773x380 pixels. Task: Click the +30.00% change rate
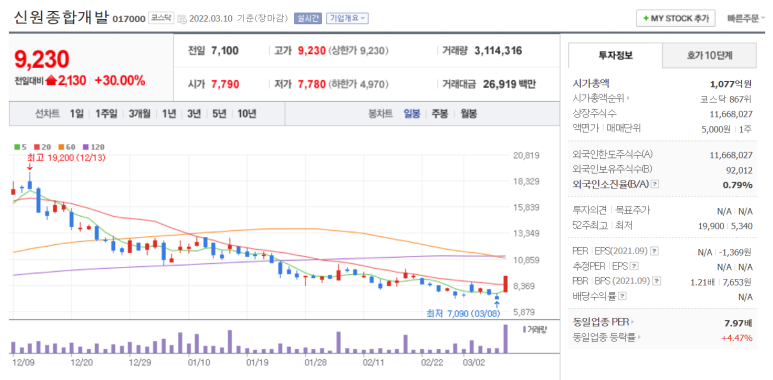(x=120, y=81)
